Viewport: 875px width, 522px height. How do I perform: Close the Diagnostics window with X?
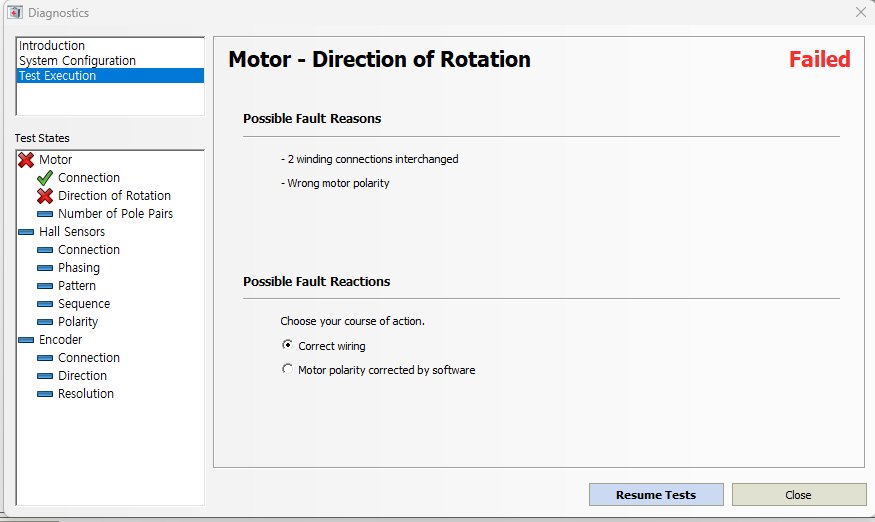point(861,12)
